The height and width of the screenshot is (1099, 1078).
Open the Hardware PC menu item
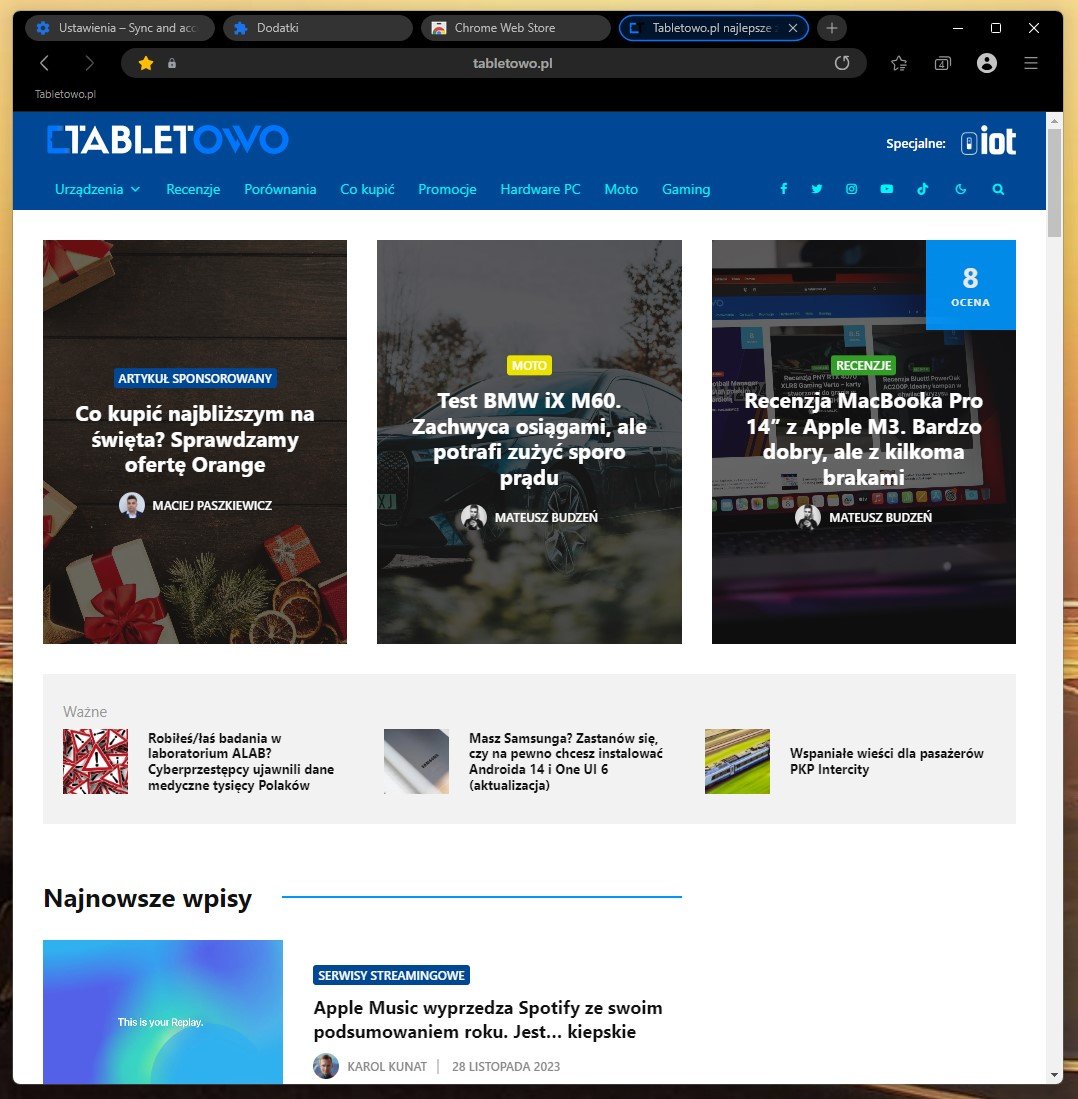pyautogui.click(x=540, y=189)
